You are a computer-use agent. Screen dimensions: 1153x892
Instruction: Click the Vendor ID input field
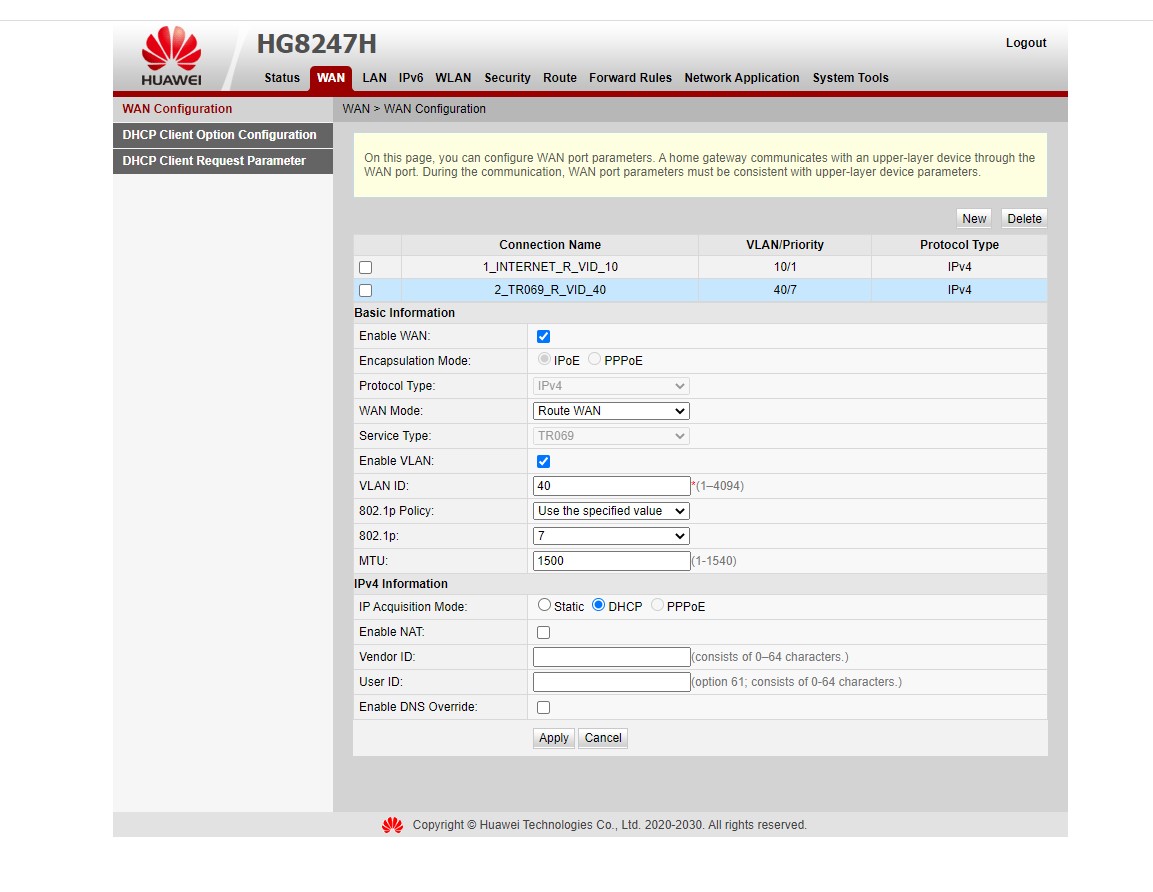pos(612,657)
